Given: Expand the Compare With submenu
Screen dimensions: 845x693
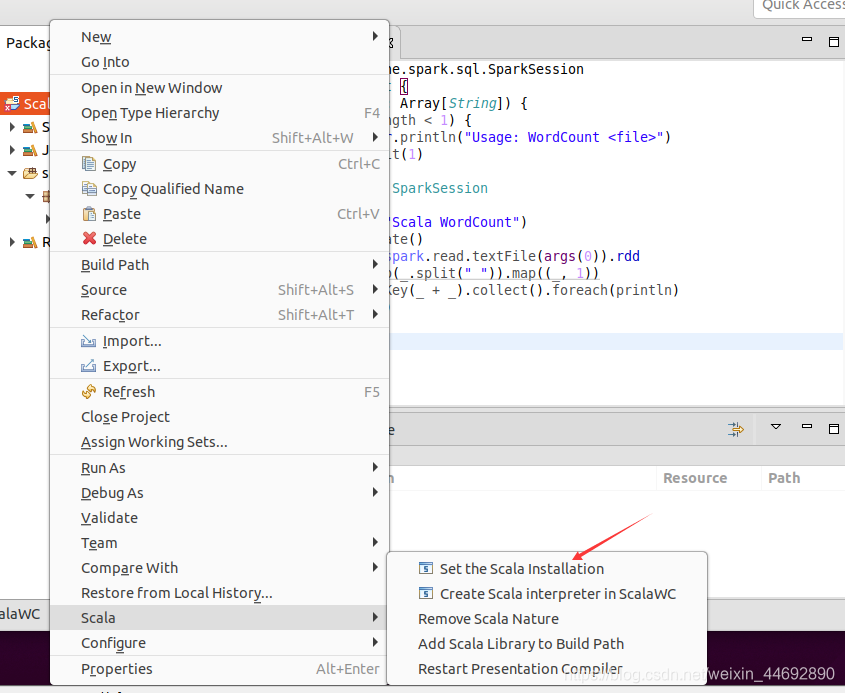Looking at the screenshot, I should pyautogui.click(x=375, y=567).
